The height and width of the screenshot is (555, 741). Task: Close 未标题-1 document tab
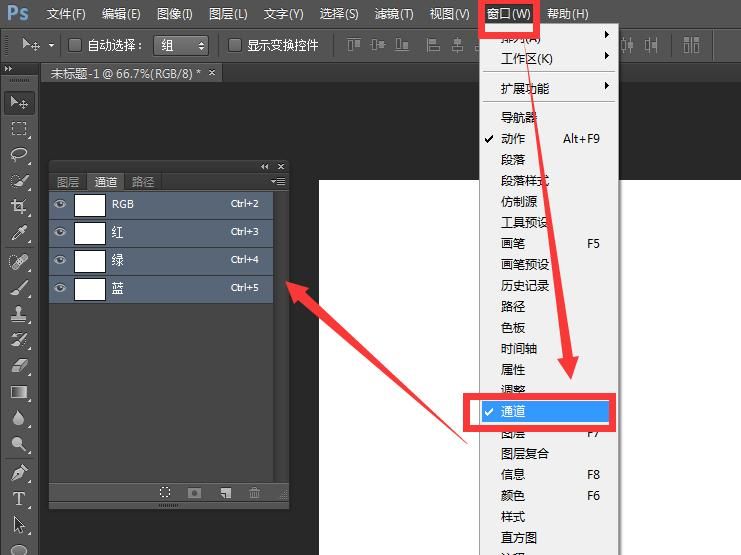(212, 72)
